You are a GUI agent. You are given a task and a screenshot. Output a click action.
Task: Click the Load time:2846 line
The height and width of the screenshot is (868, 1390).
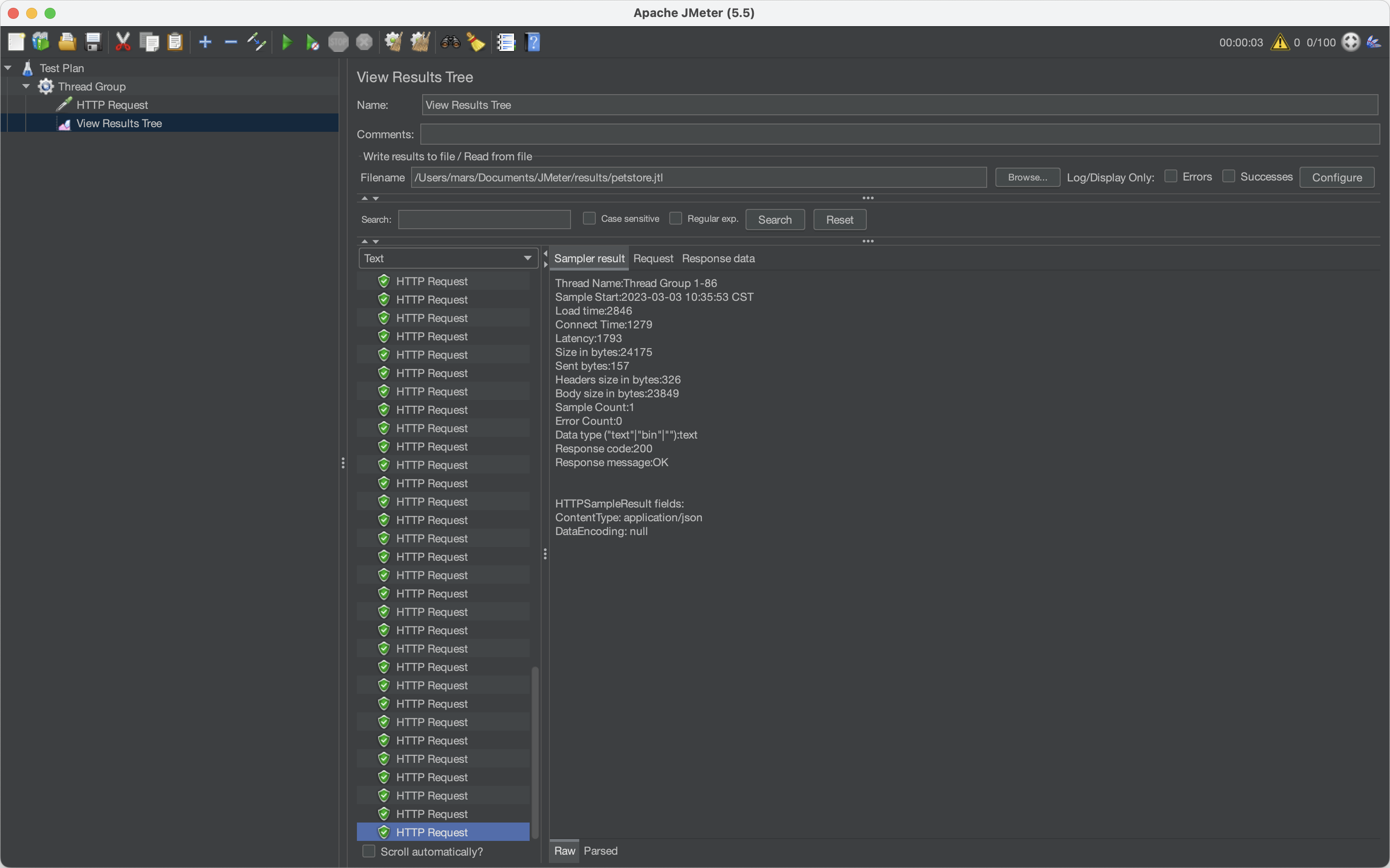(x=593, y=311)
